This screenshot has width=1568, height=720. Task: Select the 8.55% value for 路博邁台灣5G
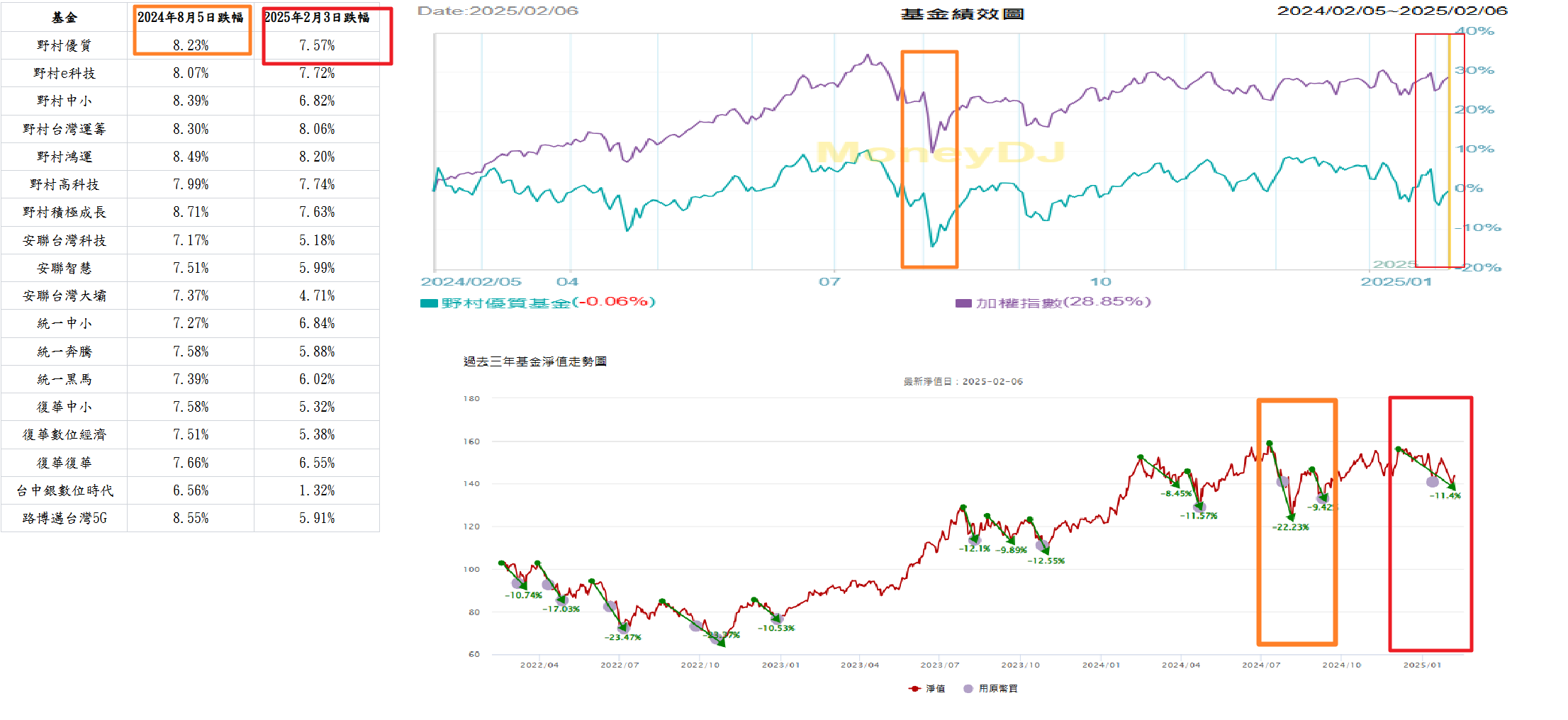coord(191,518)
